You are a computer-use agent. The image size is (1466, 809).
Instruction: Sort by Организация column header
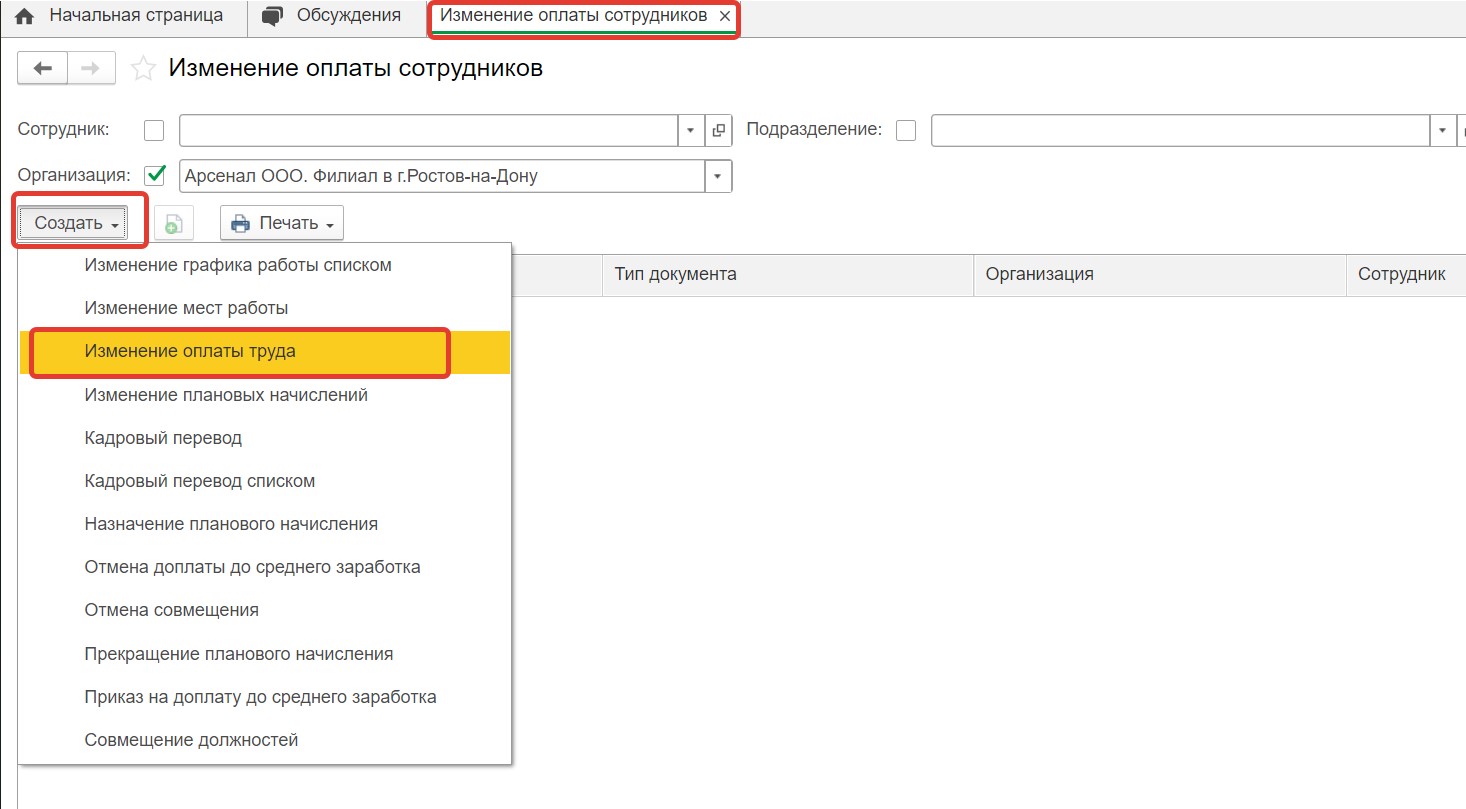point(1160,274)
